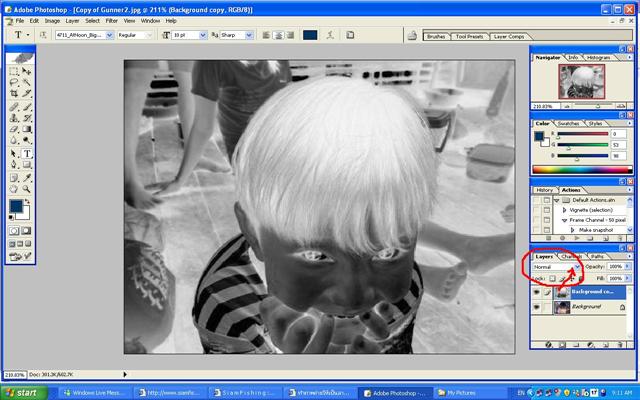Open the layer blend mode Normal dropdown
The height and width of the screenshot is (400, 640).
pyautogui.click(x=577, y=267)
